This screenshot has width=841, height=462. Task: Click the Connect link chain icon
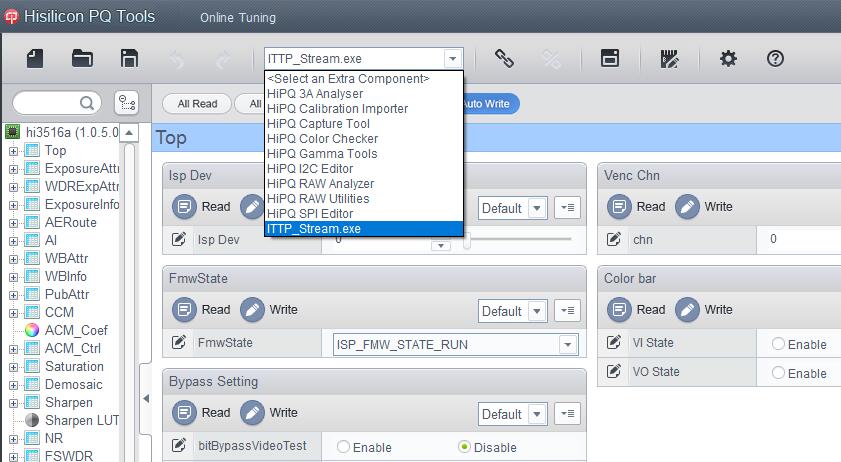pos(504,58)
